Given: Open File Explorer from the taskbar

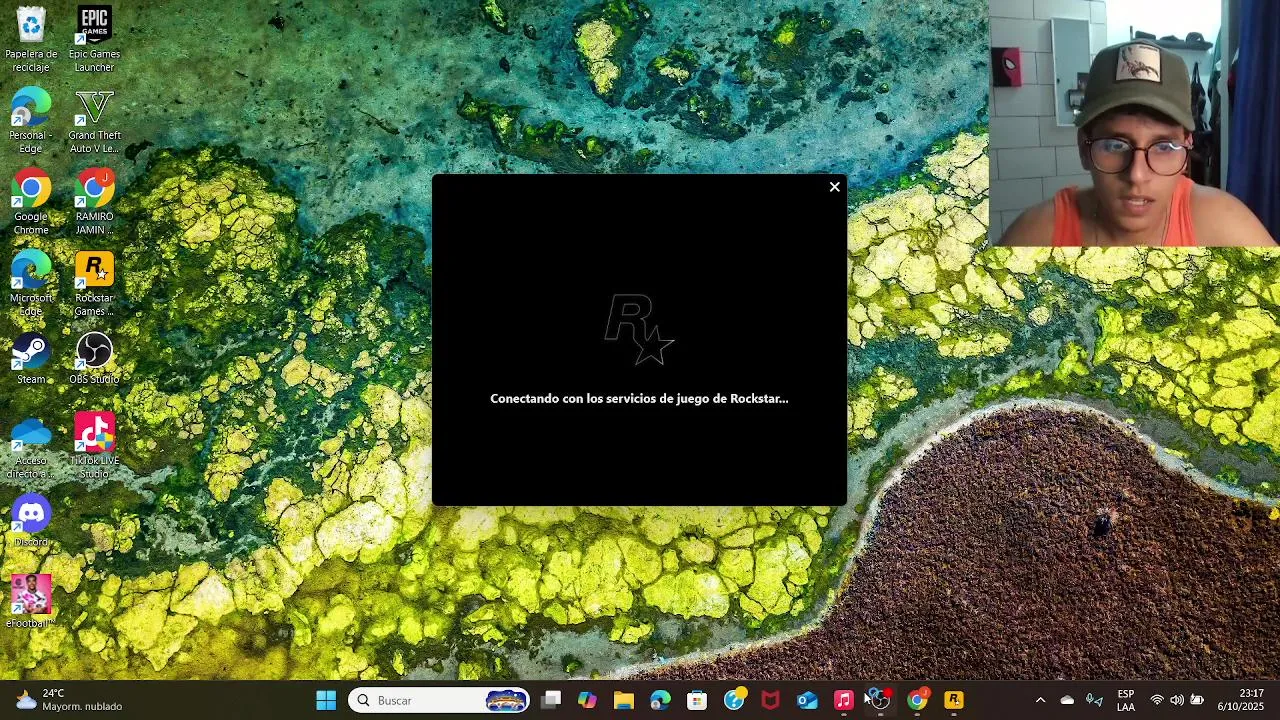Looking at the screenshot, I should coord(624,700).
